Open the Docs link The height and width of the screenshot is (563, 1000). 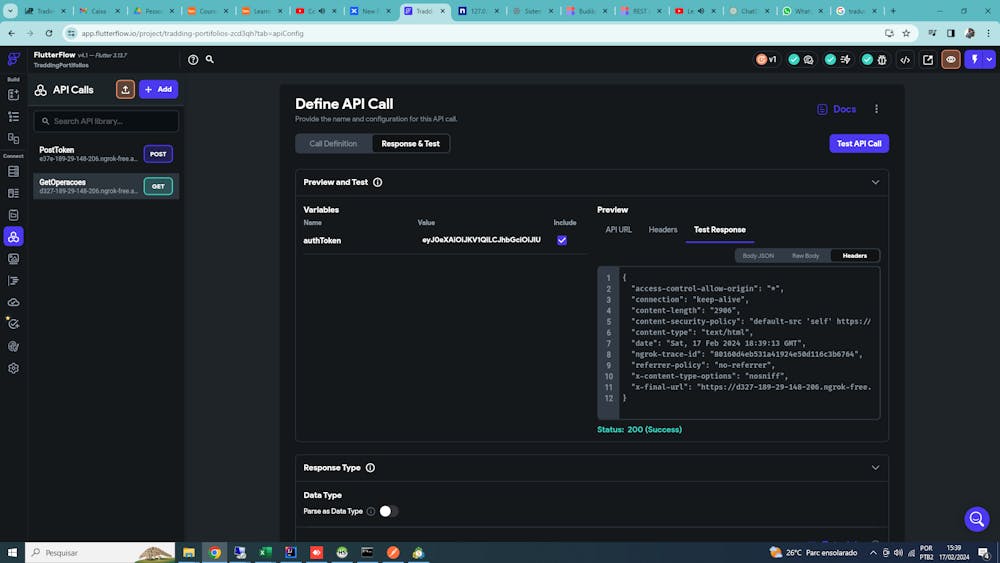[837, 109]
